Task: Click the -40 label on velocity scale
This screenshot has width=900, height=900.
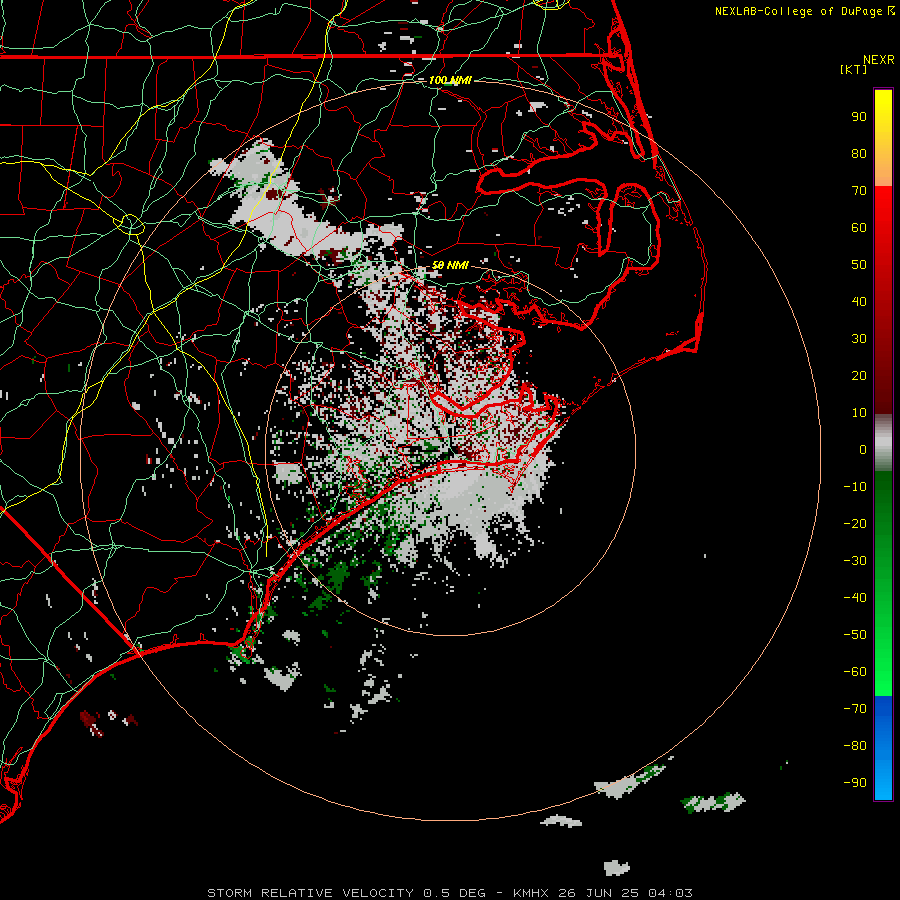Action: (855, 598)
